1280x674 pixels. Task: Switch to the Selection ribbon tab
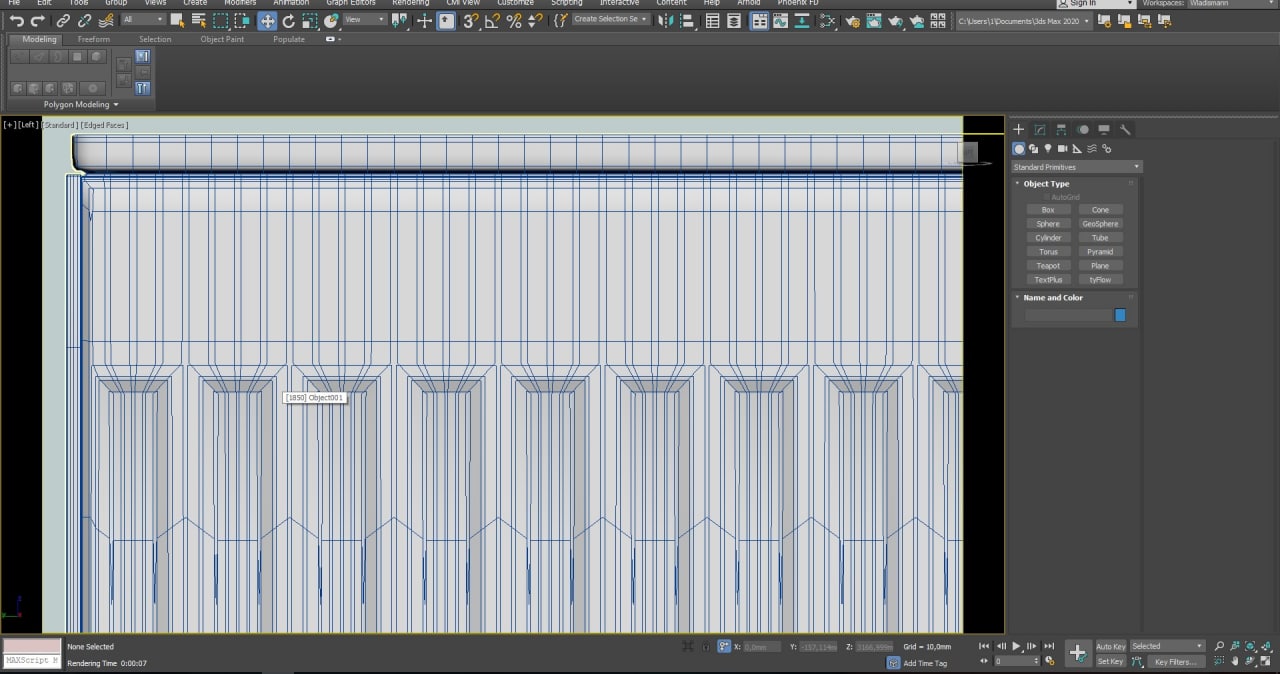155,39
